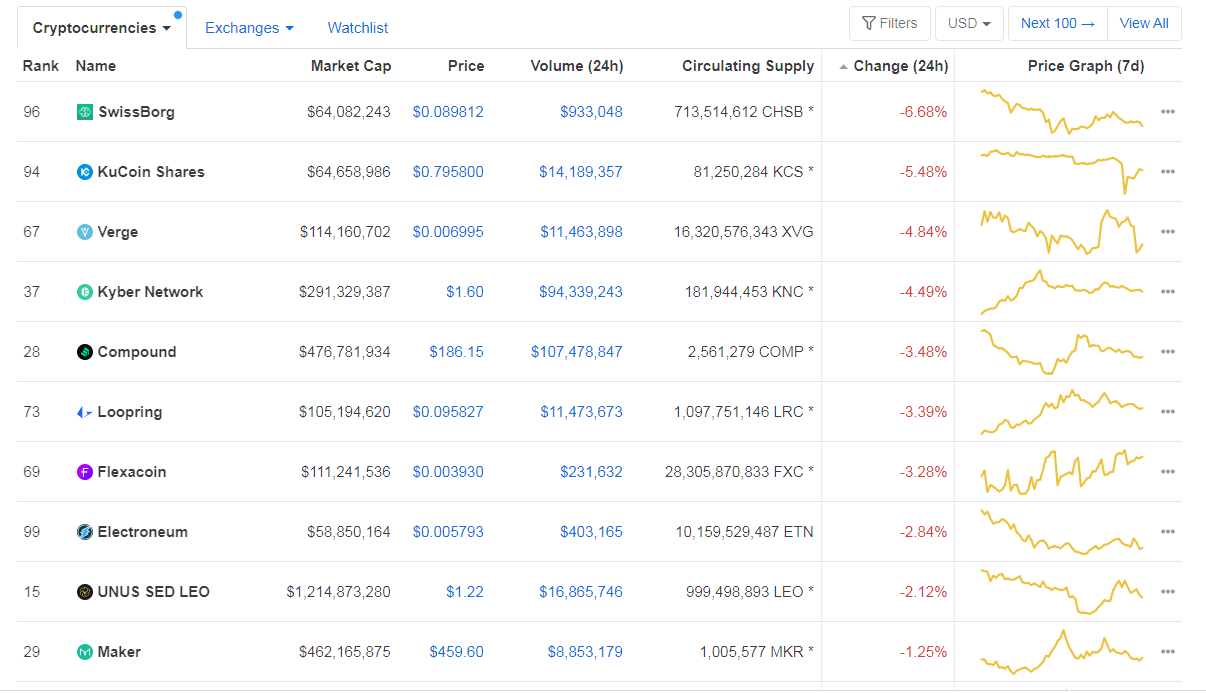
Task: Open the Compound coin name link
Action: click(137, 352)
